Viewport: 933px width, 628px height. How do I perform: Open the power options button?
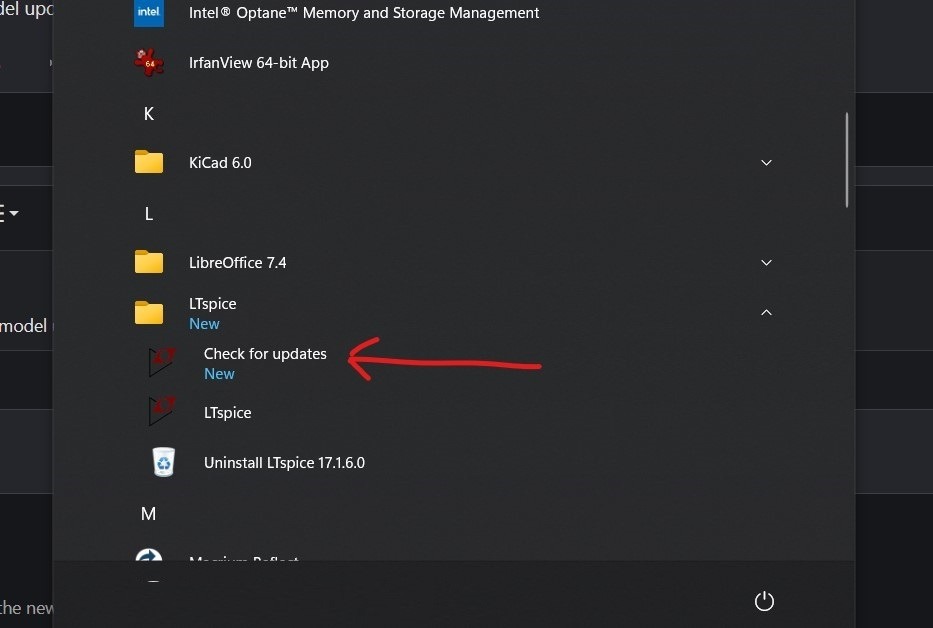click(765, 601)
